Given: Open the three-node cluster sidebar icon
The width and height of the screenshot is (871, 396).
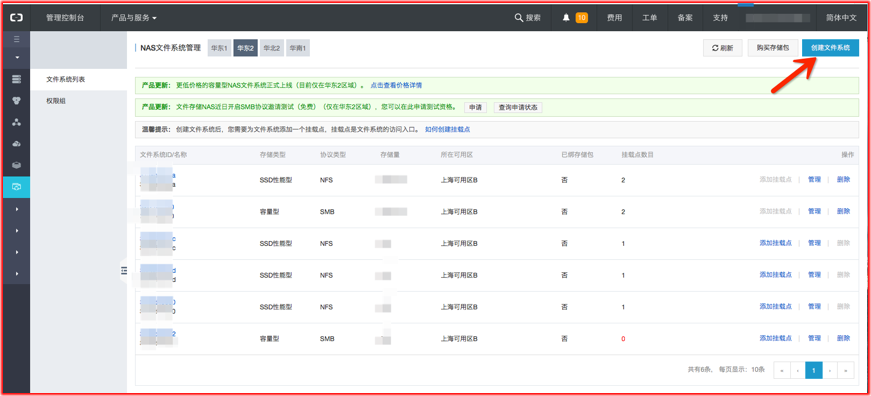Looking at the screenshot, I should pyautogui.click(x=16, y=122).
